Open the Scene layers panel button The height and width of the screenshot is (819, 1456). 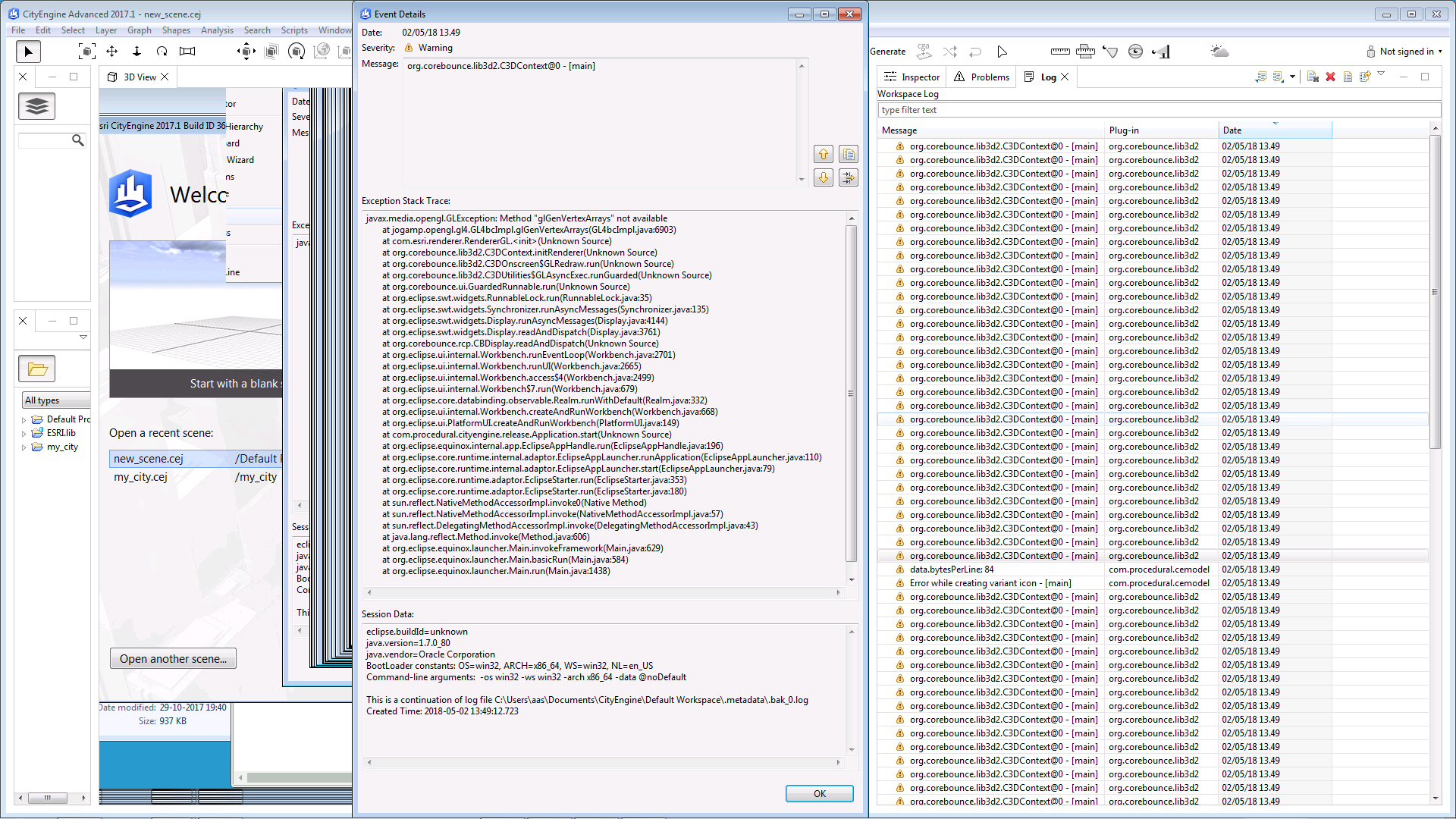pos(36,106)
